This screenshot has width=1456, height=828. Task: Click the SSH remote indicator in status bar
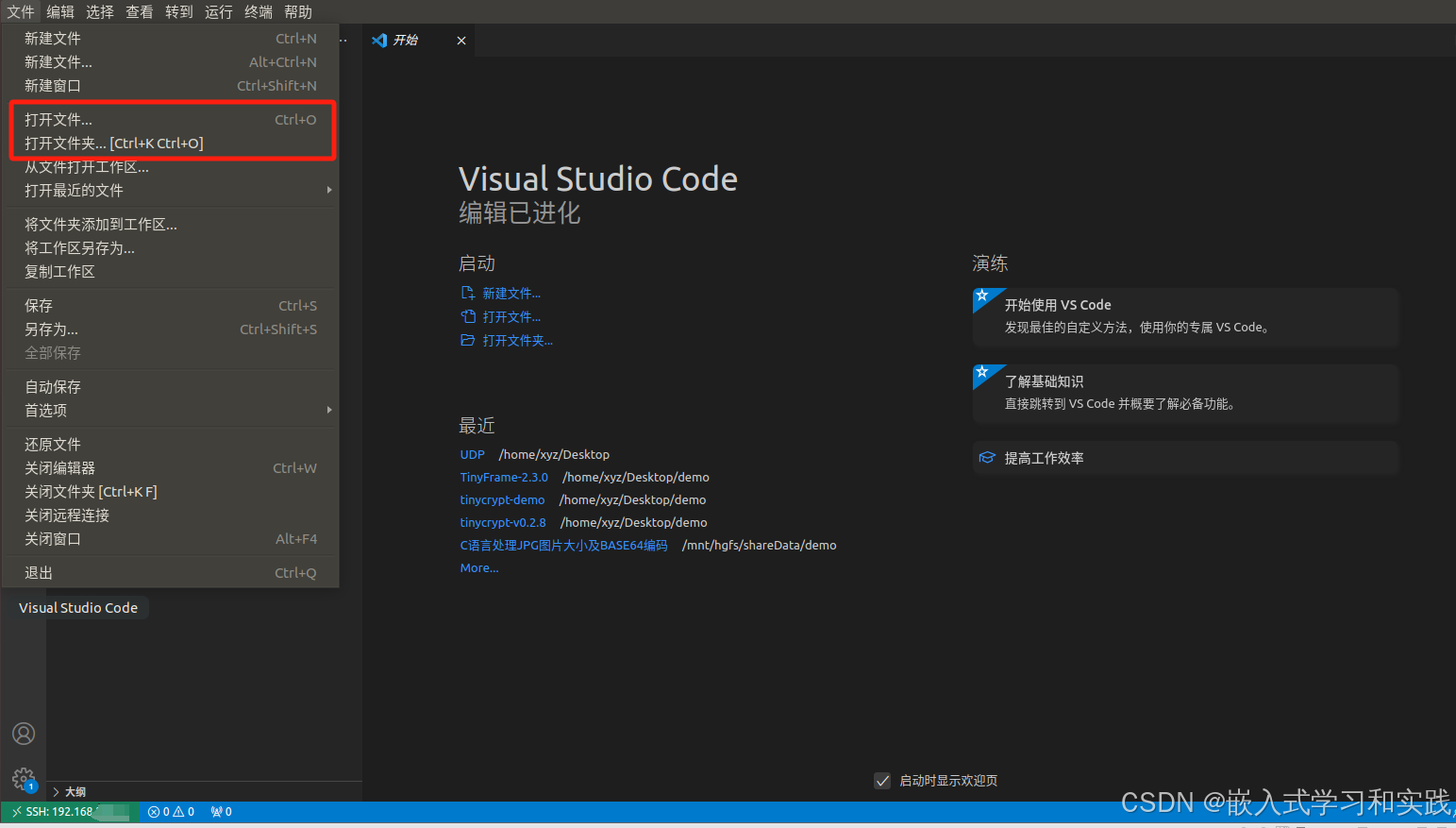(x=66, y=811)
